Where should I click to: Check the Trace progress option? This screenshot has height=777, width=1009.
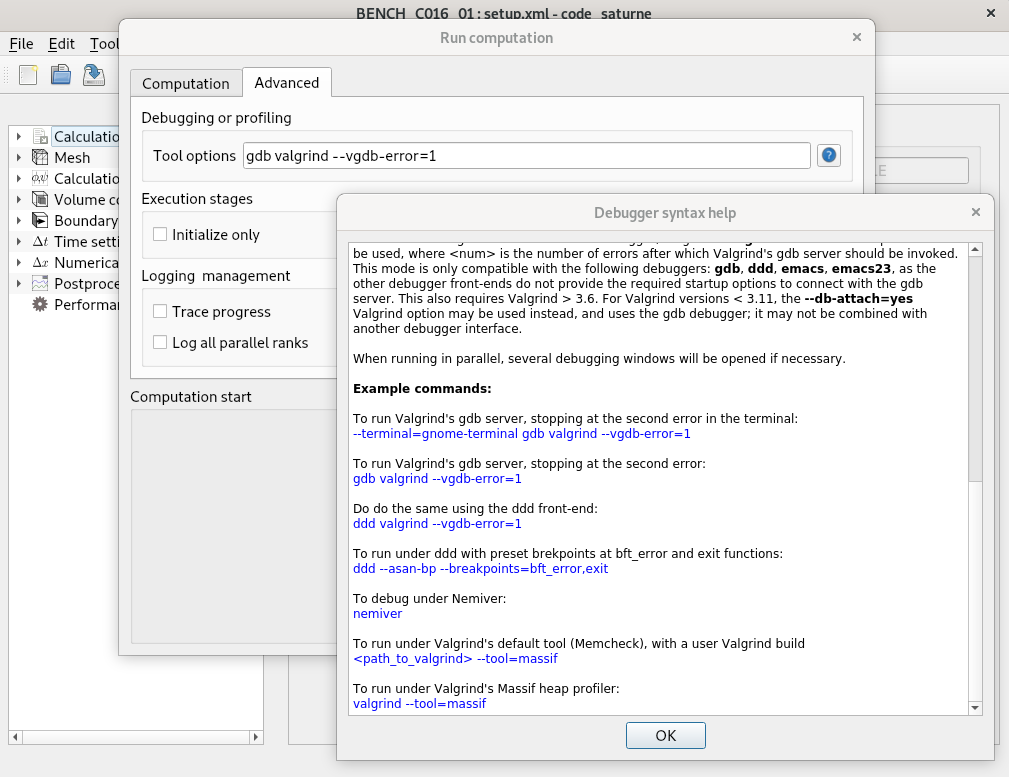click(x=159, y=311)
